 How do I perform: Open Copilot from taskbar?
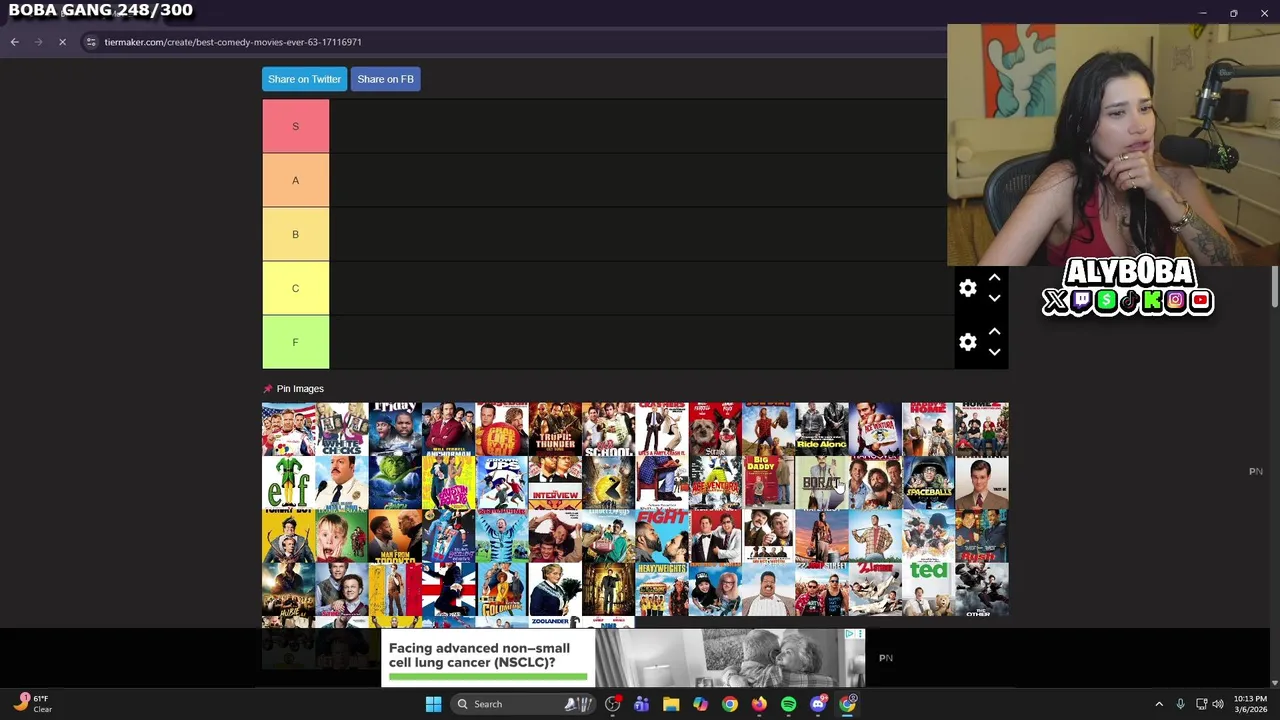(x=700, y=704)
